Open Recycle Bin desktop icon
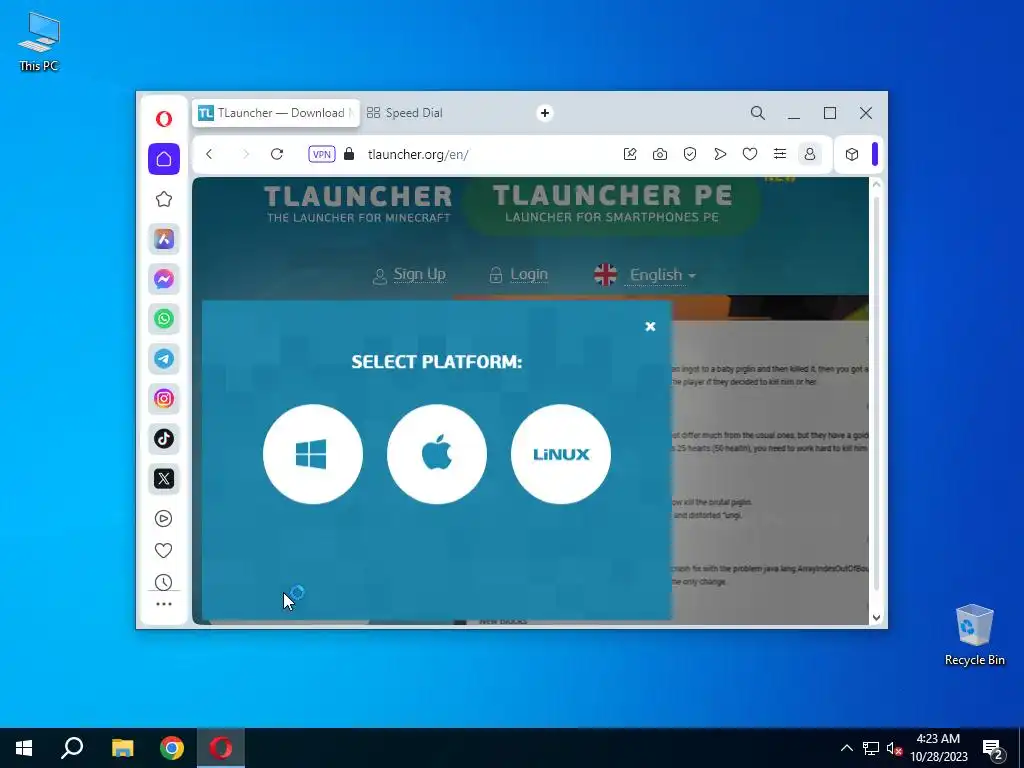 tap(974, 635)
